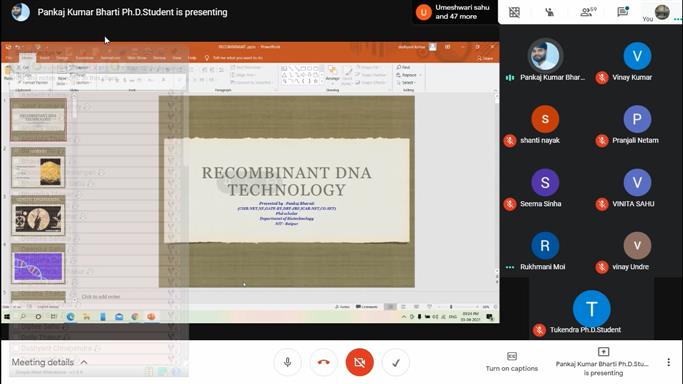The image size is (683, 384).
Task: Open PowerPoint File tab
Action: pos(9,57)
